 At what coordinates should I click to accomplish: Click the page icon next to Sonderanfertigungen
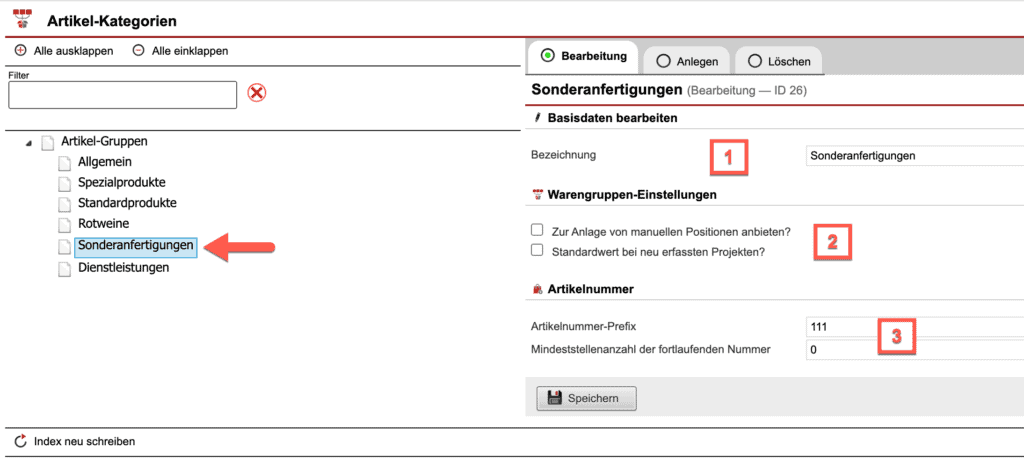coord(64,247)
